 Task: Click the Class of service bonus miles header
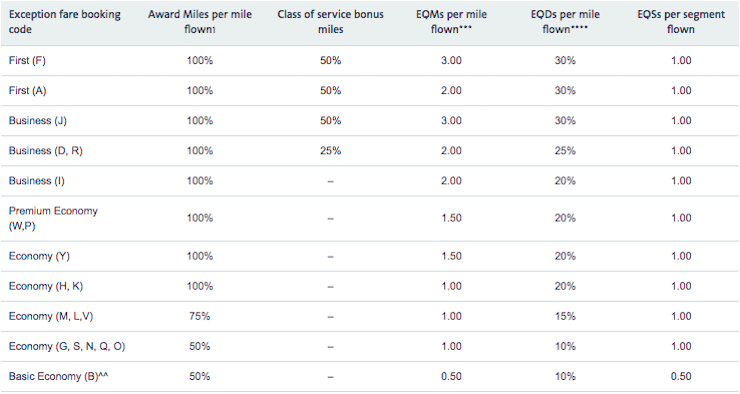coord(330,22)
